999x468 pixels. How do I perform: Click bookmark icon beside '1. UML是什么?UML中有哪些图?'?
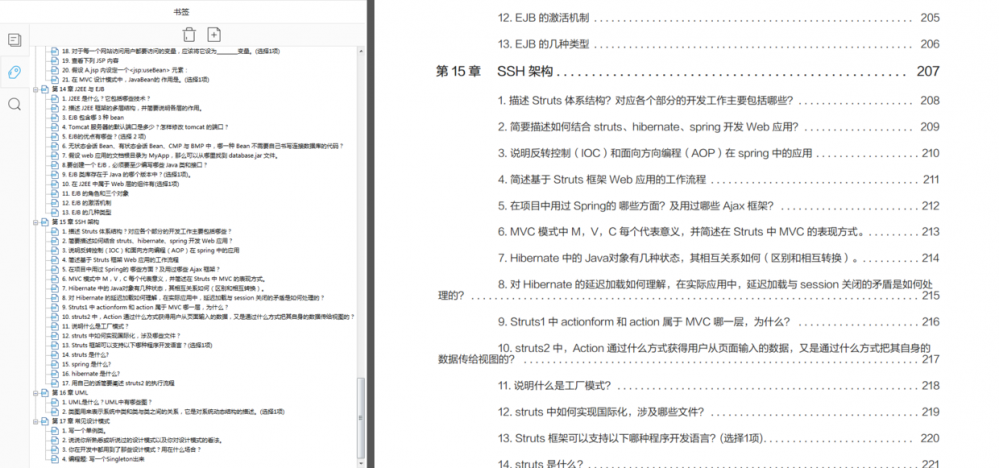pyautogui.click(x=55, y=402)
